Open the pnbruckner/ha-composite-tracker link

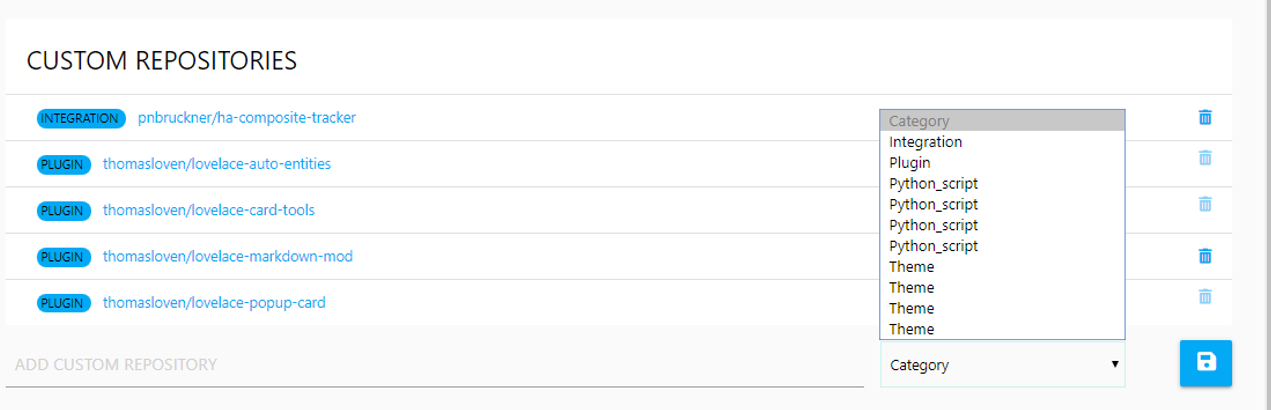point(246,118)
